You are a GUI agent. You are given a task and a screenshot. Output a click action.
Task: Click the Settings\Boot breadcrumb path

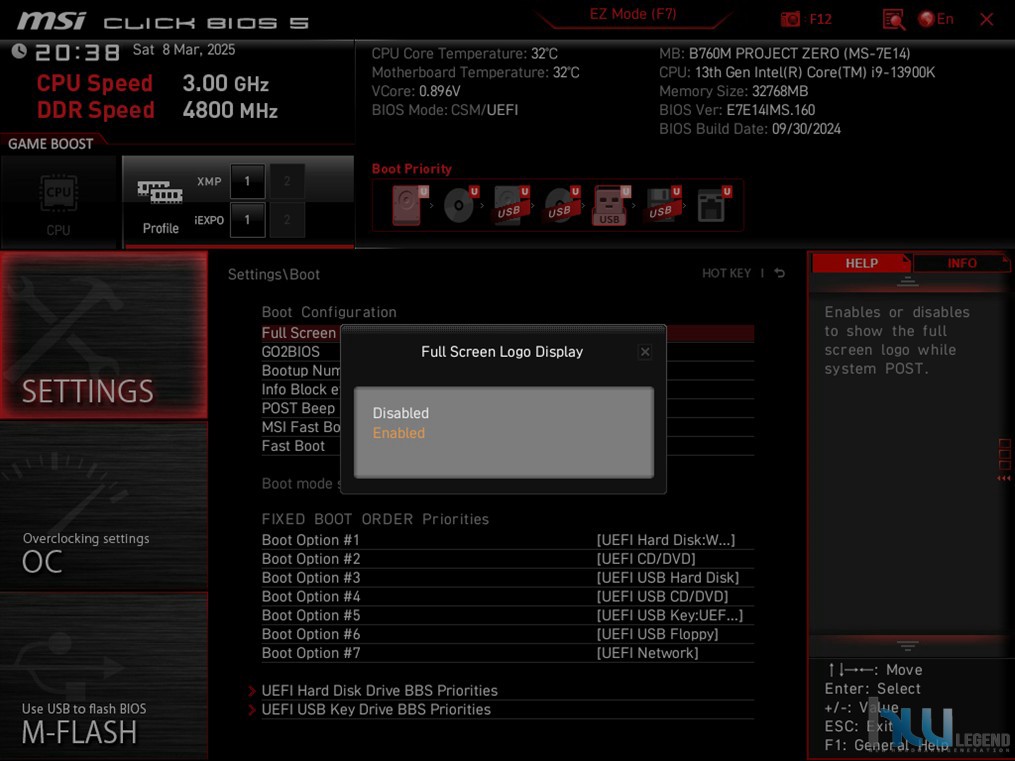(274, 274)
